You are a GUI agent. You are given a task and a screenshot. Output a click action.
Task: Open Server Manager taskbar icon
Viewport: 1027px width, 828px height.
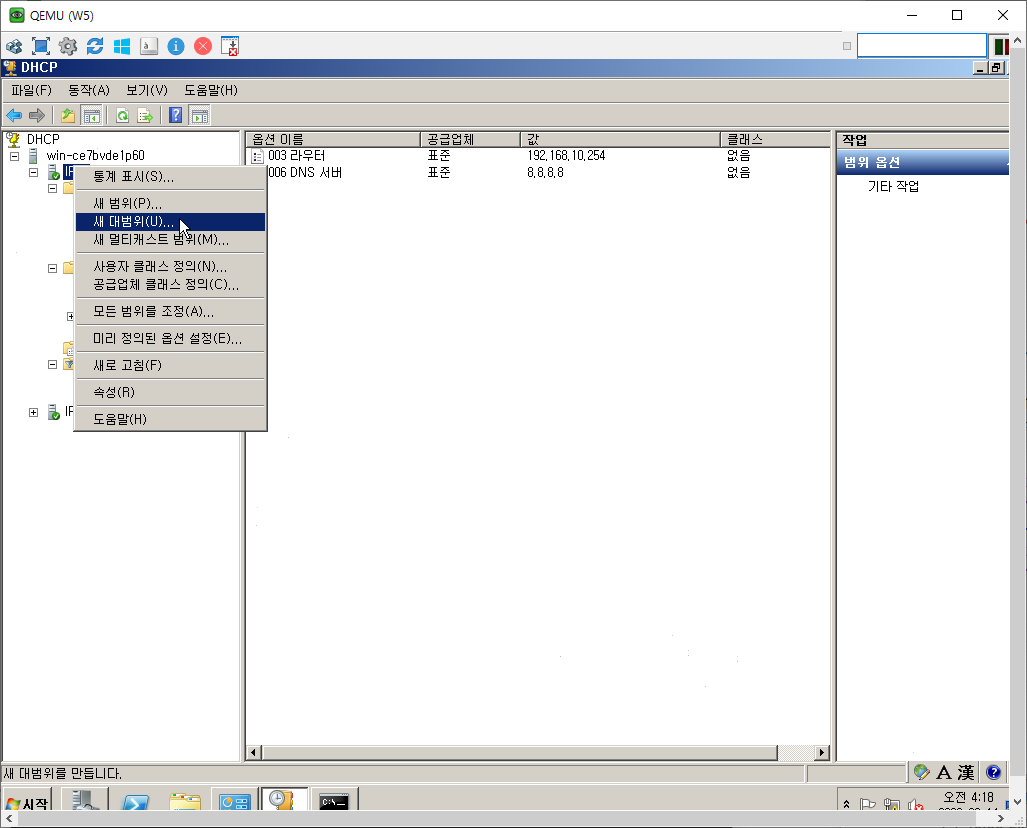tap(85, 800)
